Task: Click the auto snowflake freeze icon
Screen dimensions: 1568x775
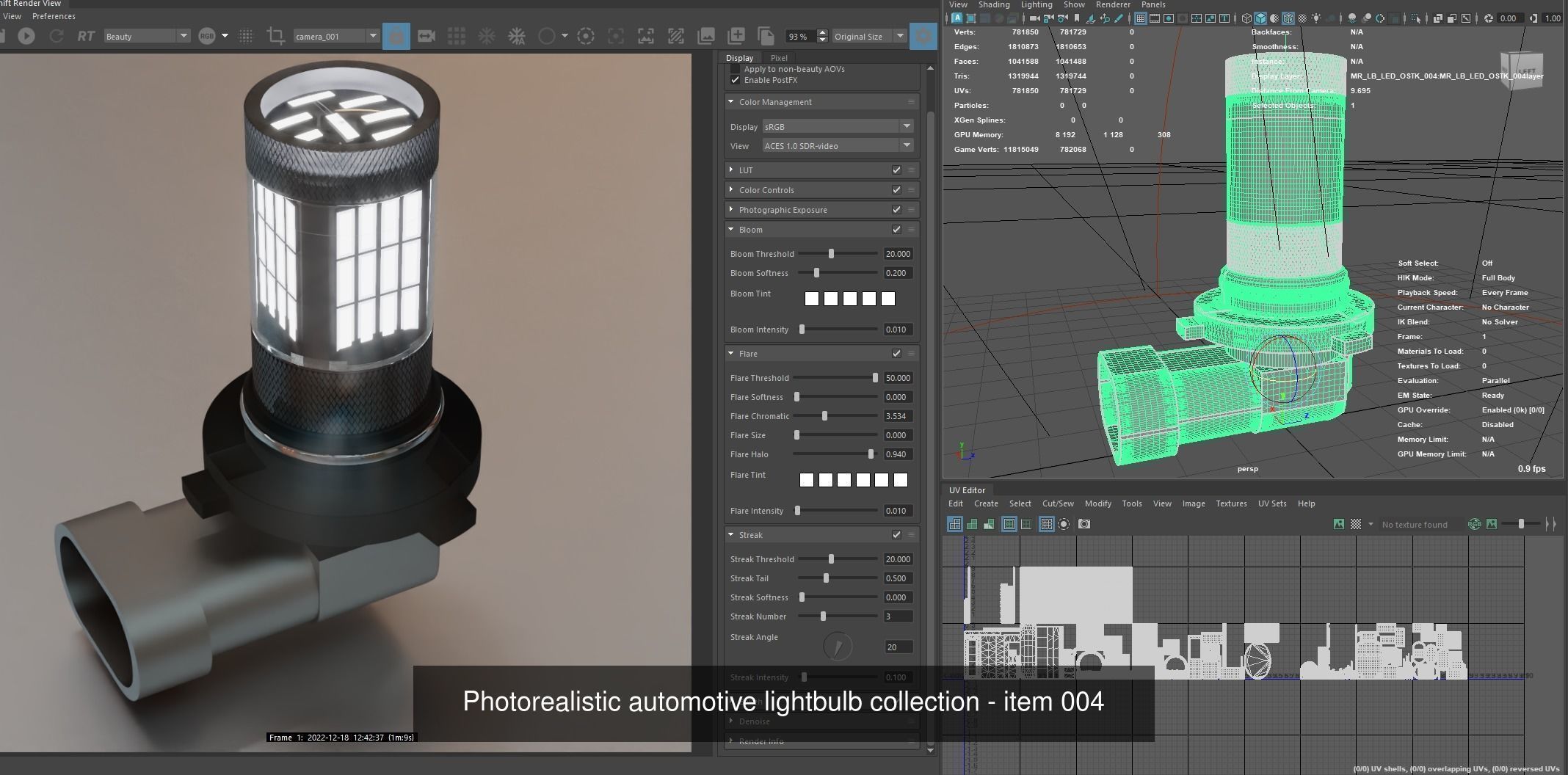Action: tap(517, 35)
